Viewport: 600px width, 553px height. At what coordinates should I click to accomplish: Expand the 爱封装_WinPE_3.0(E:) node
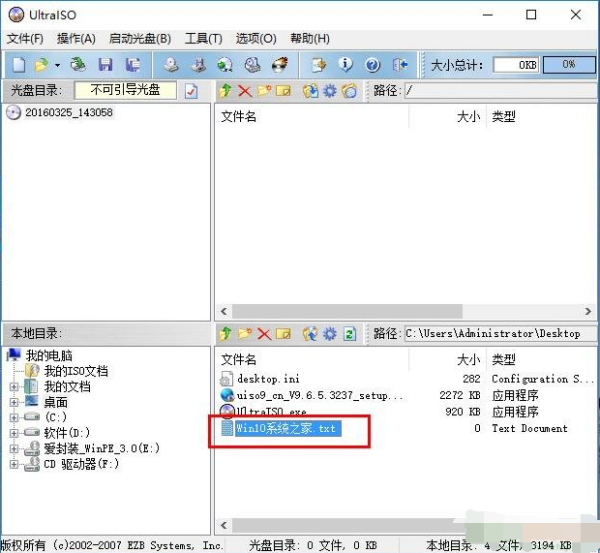pyautogui.click(x=14, y=449)
